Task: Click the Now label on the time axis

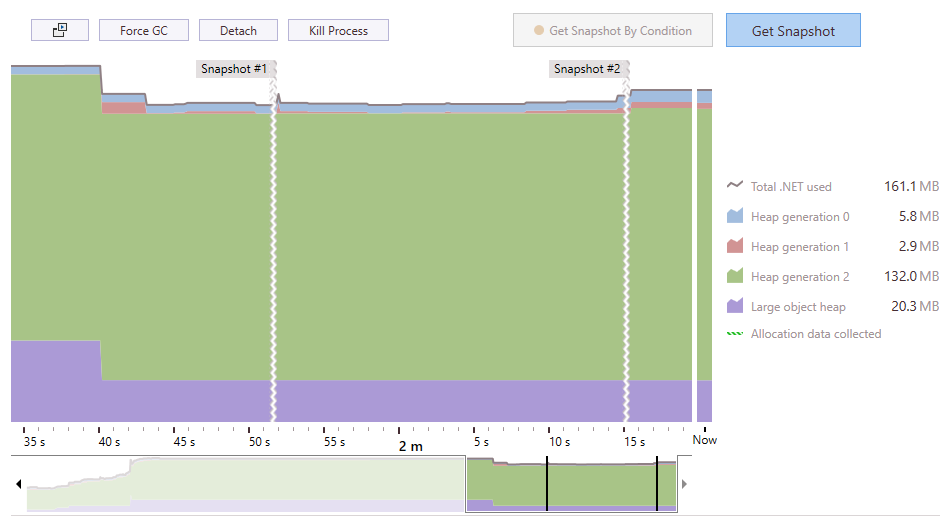Action: [705, 440]
